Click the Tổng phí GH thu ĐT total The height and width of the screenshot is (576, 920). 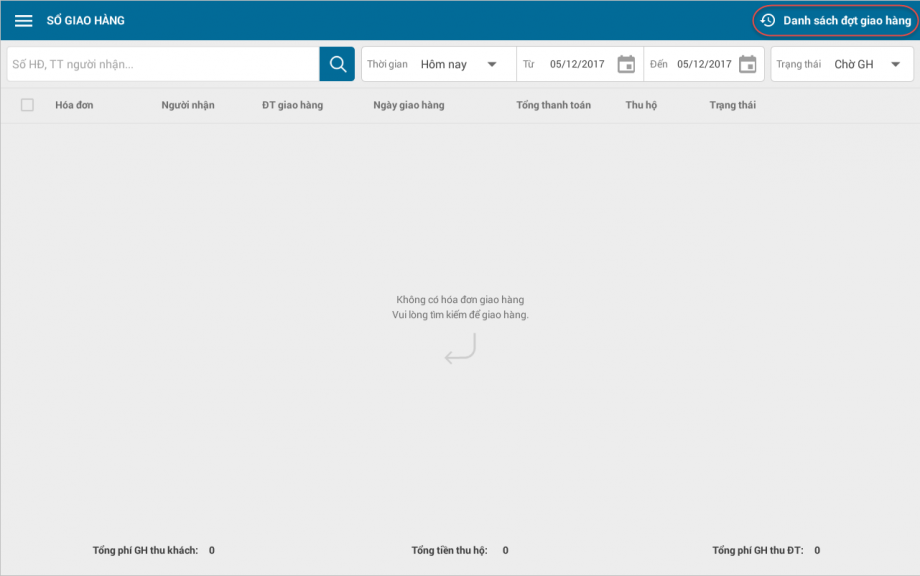[x=766, y=550]
